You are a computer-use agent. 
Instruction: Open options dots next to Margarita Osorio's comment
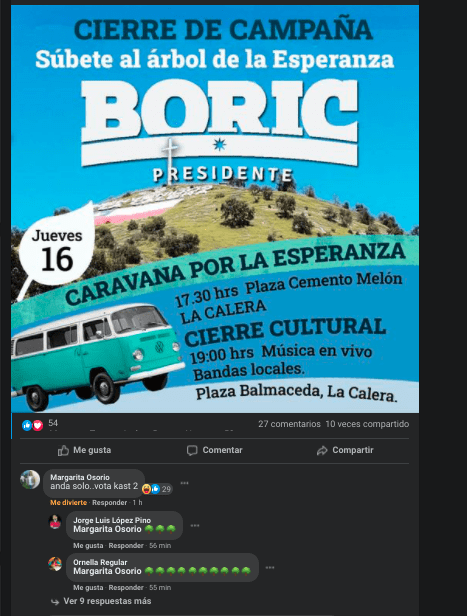pyautogui.click(x=184, y=483)
